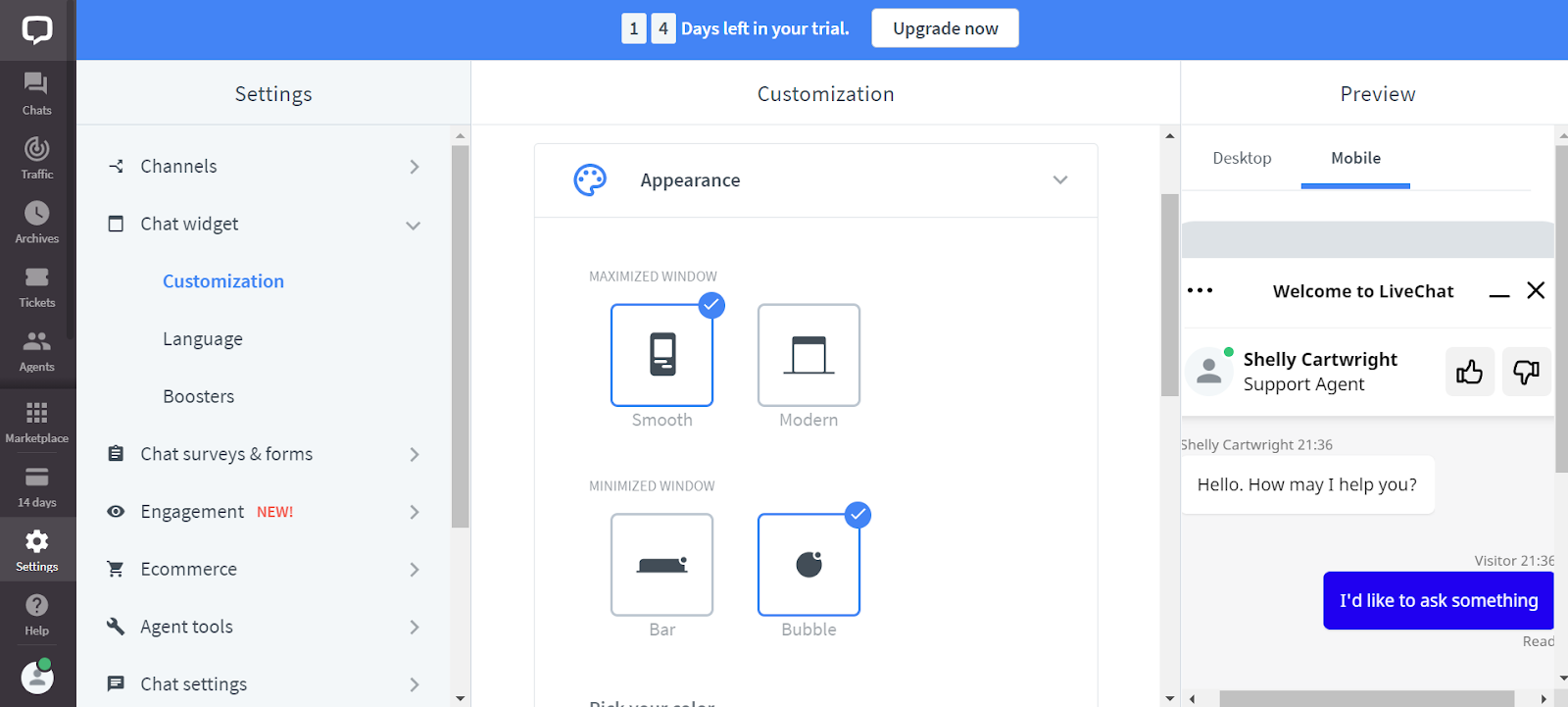Screen dimensions: 1568x707
Task: Click the Ecommerce shopping cart icon
Action: click(116, 569)
